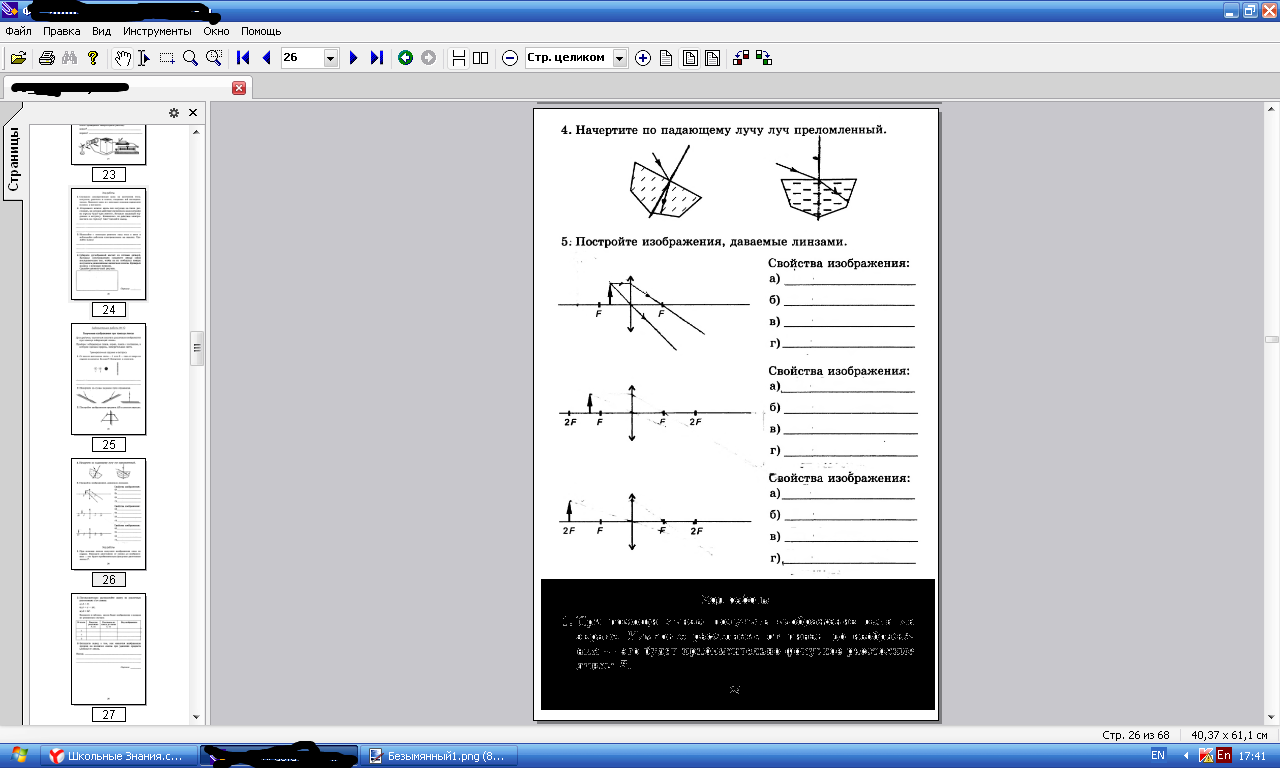Go to the next page arrow
This screenshot has height=768, width=1280.
pyautogui.click(x=353, y=58)
